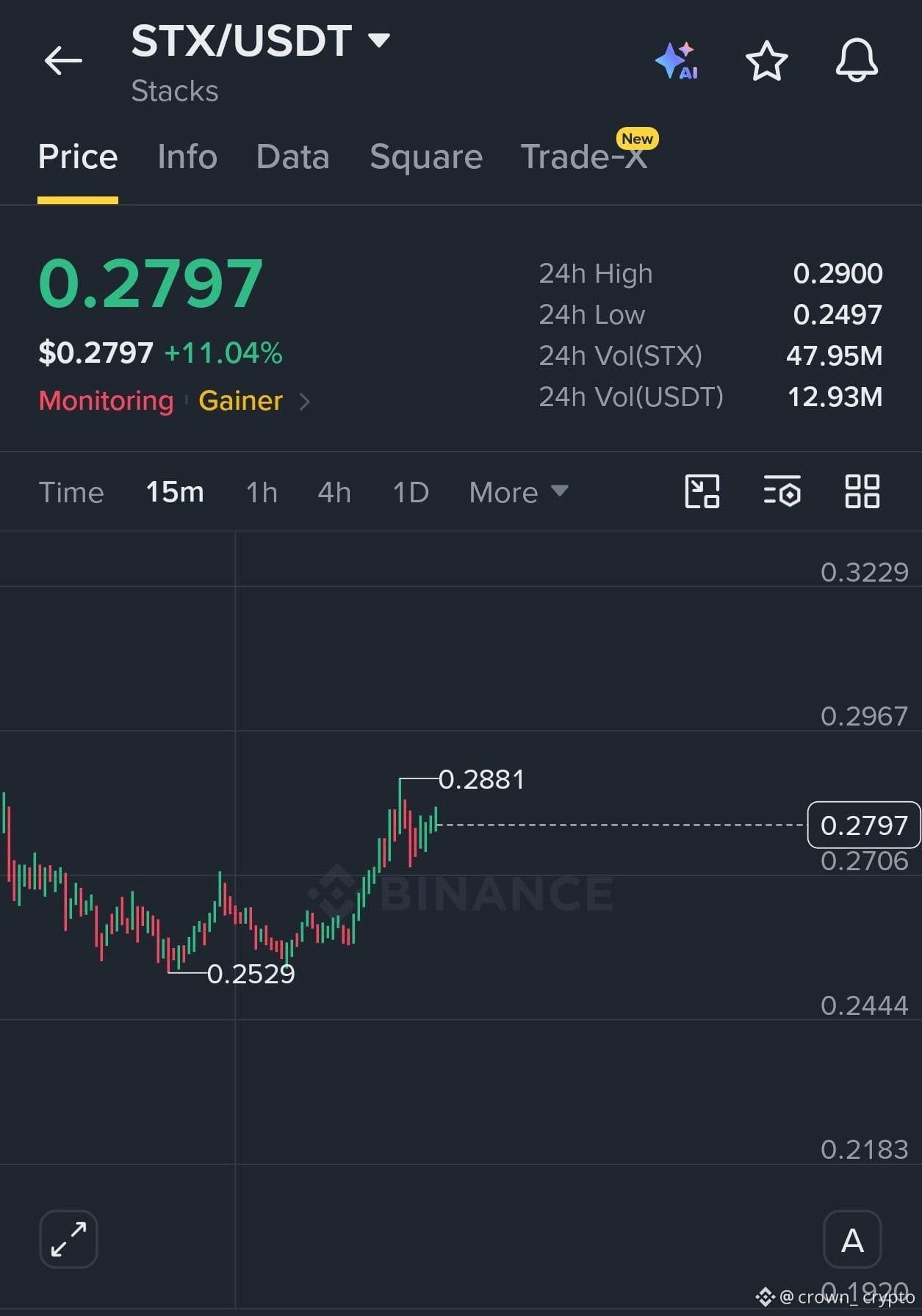Tap the 0.2967 price axis label

864,716
